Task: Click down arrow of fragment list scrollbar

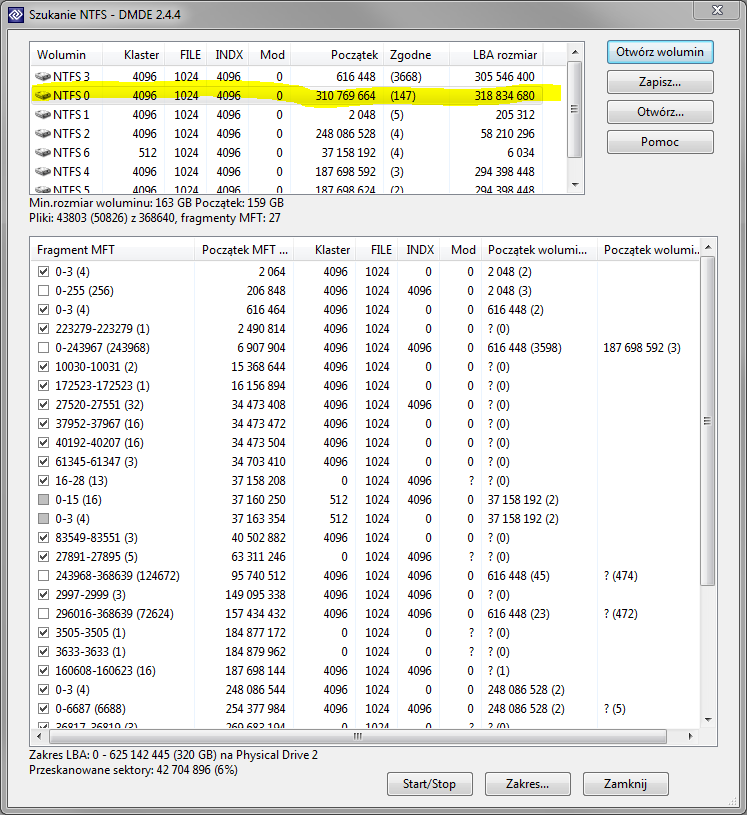Action: [x=707, y=720]
